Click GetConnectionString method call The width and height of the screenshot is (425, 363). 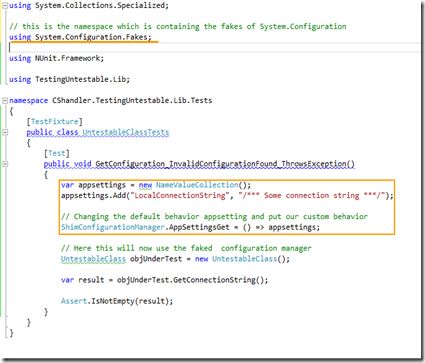point(215,280)
